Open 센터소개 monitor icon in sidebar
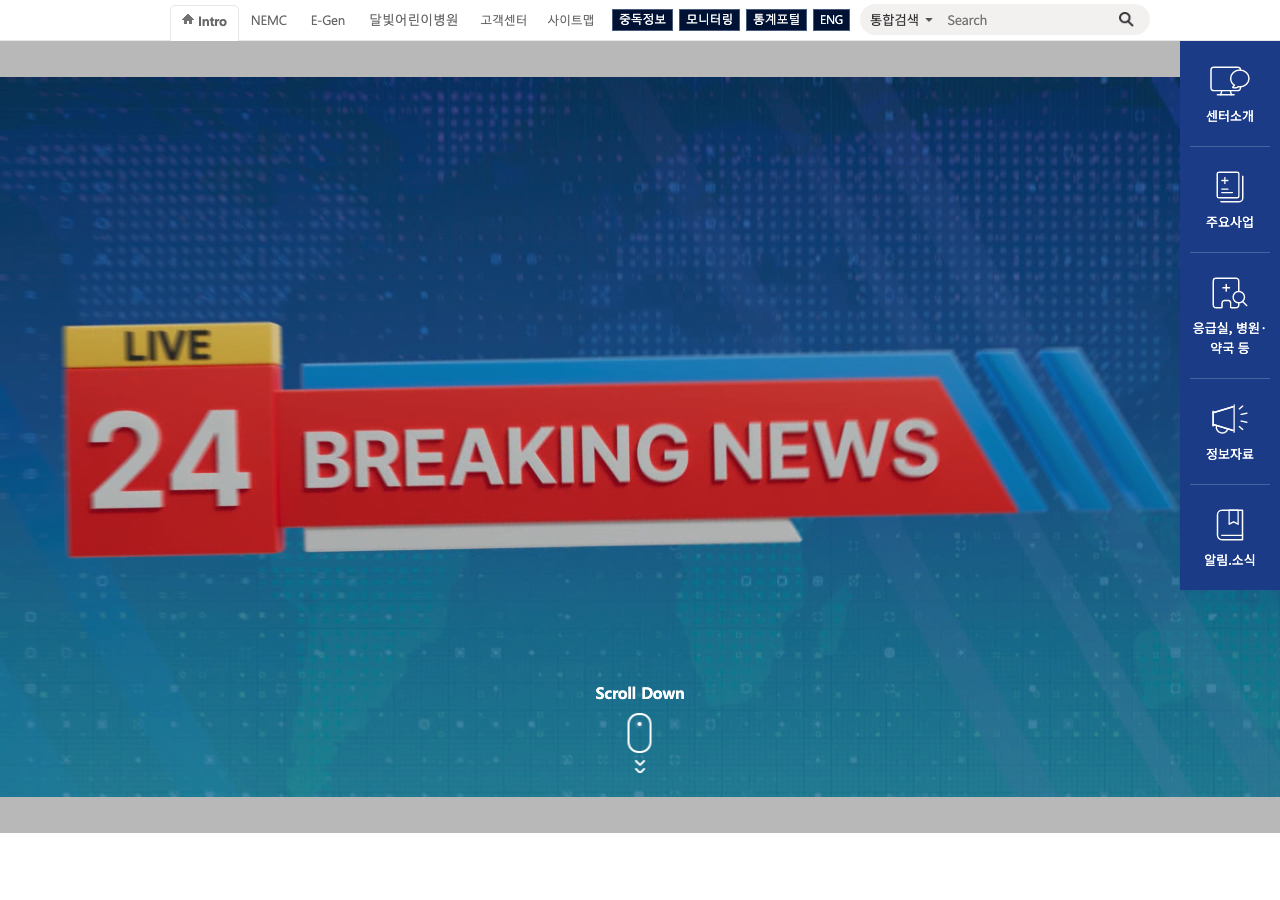This screenshot has width=1280, height=900. 1230,81
